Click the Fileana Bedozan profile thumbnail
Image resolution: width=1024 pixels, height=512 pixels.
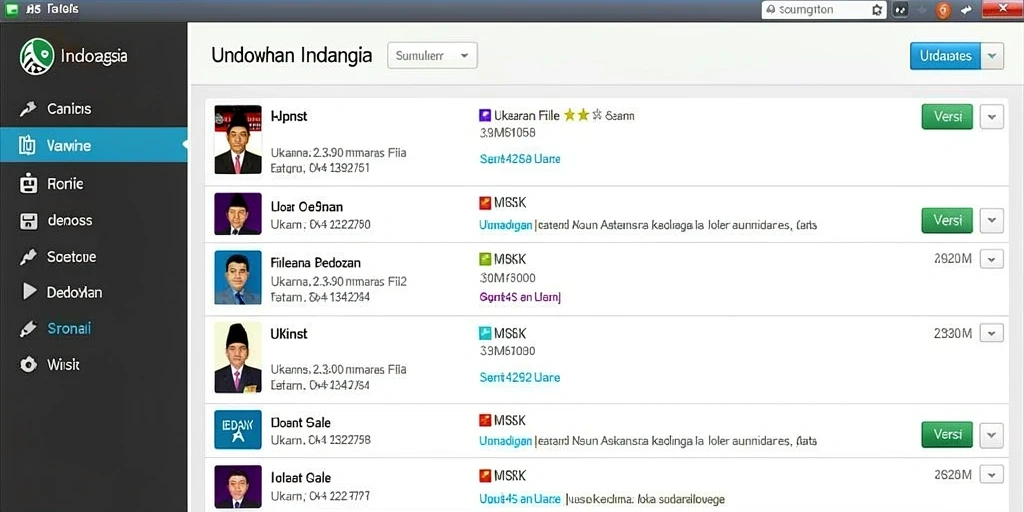(x=238, y=278)
